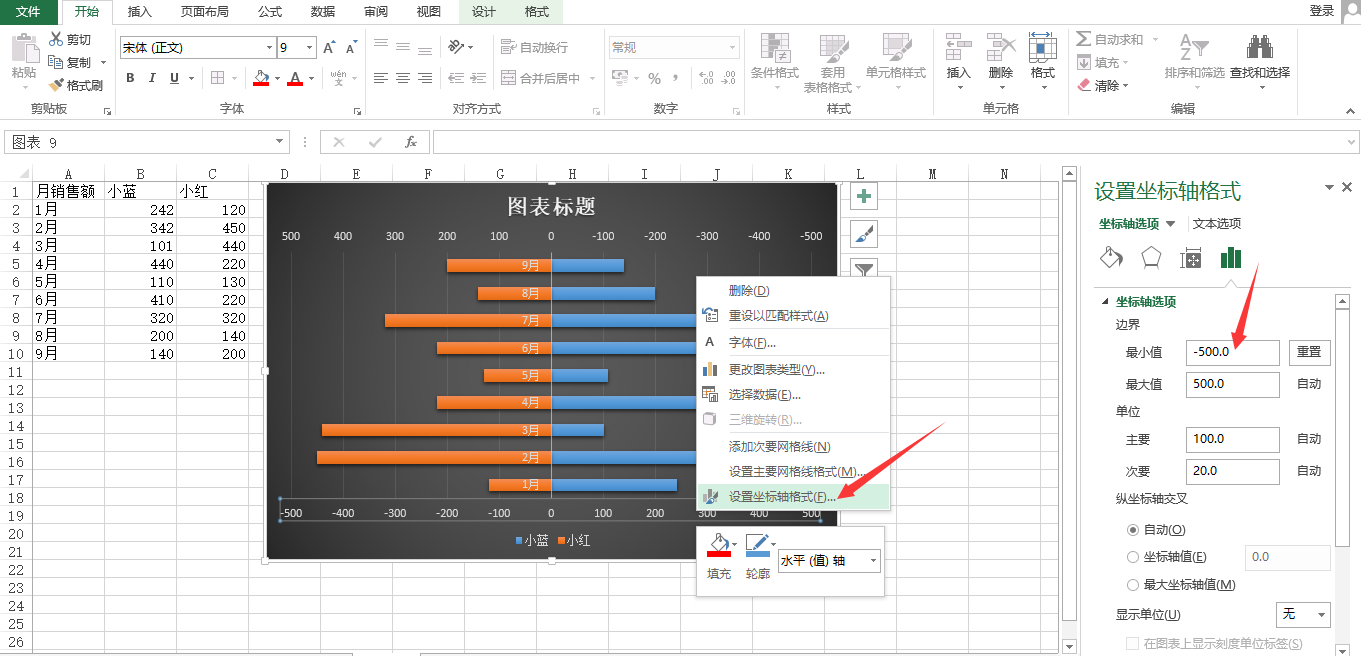Viewport: 1361px width, 656px height.
Task: Collapse the Axis Options section
Action: [1105, 302]
